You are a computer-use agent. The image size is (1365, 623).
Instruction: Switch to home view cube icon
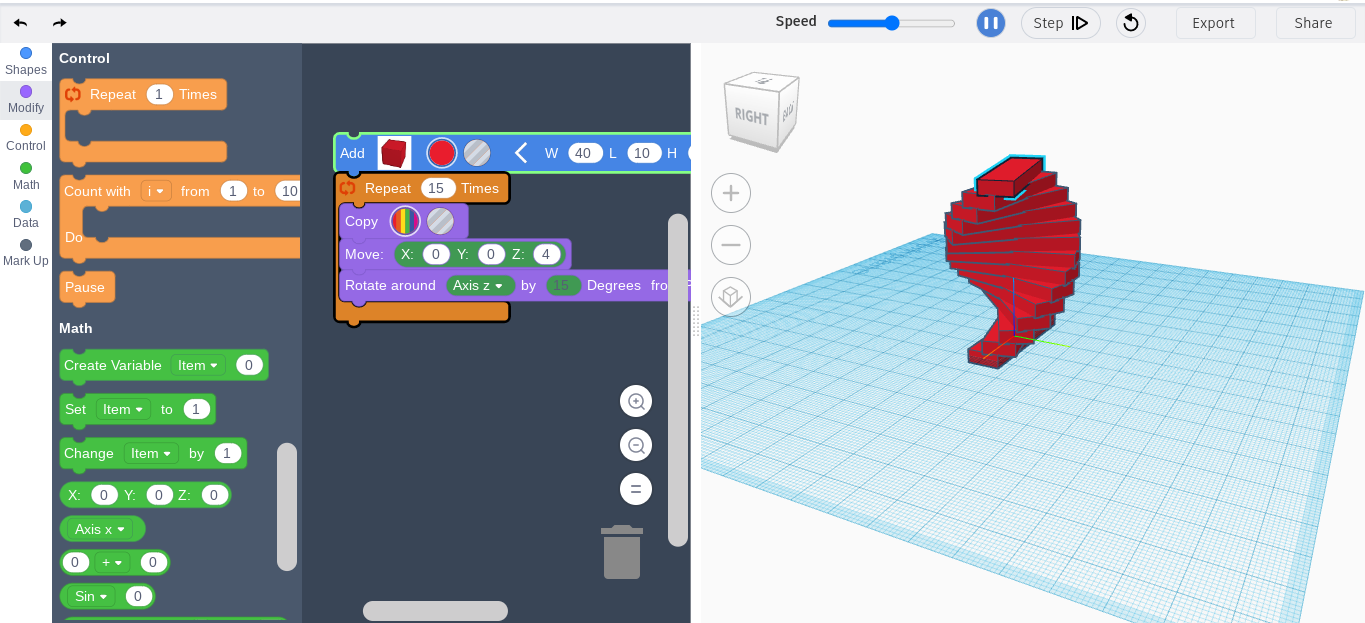point(731,296)
